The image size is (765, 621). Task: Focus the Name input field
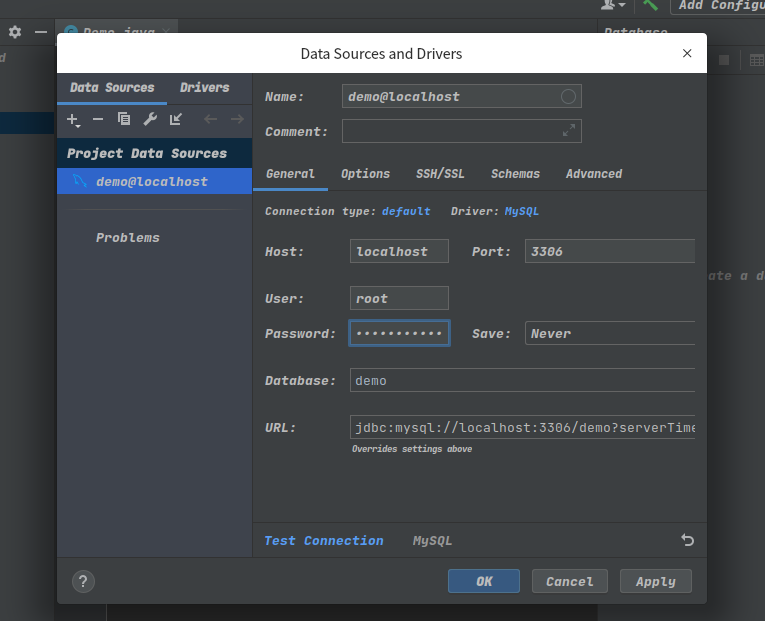[462, 96]
